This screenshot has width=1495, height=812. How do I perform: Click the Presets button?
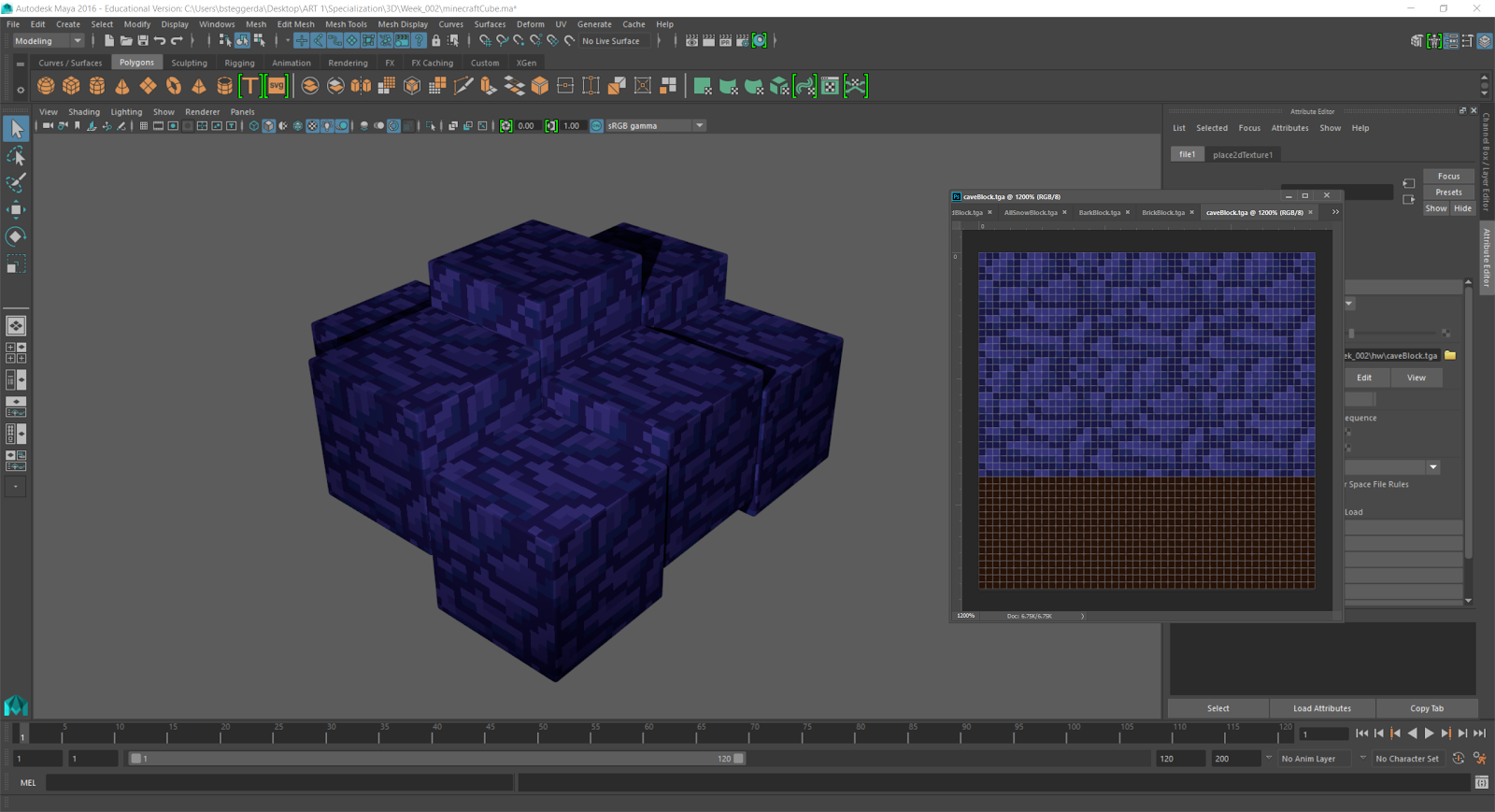tap(1448, 192)
